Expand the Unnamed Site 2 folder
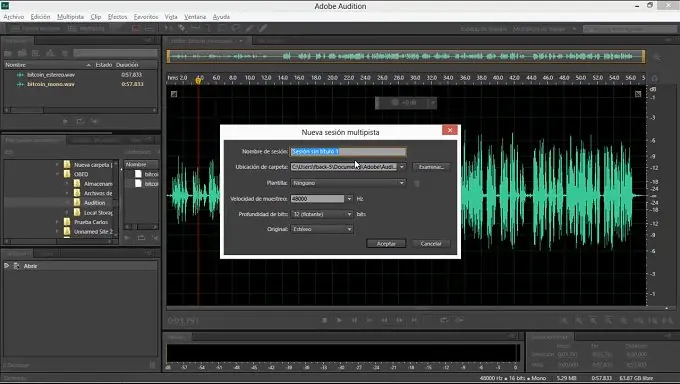Screen dimensions: 680x384 (57, 231)
